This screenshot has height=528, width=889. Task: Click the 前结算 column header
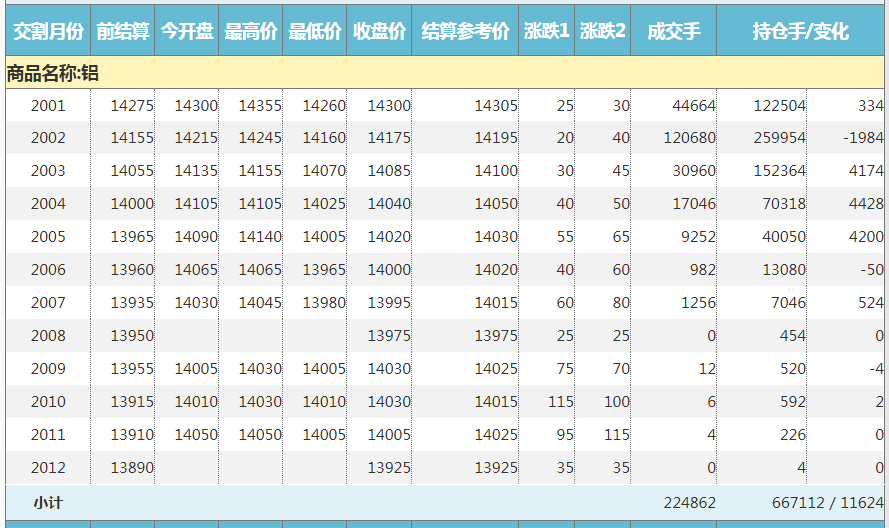point(123,32)
